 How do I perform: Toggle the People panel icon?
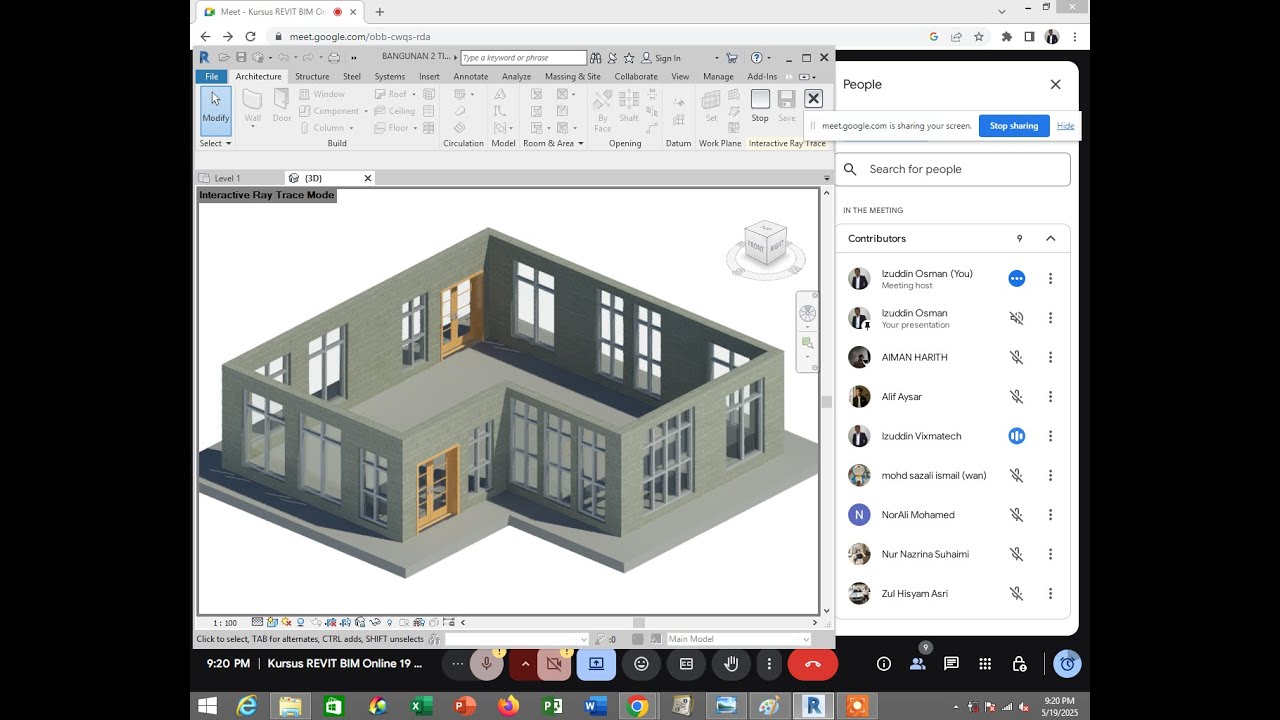[917, 663]
